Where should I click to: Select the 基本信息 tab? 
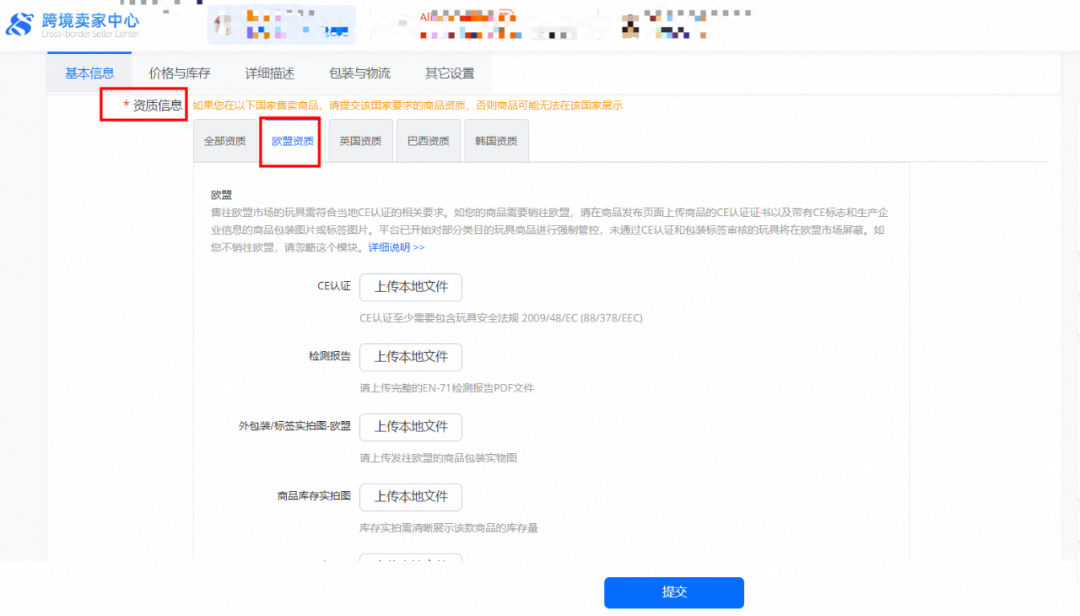[89, 72]
